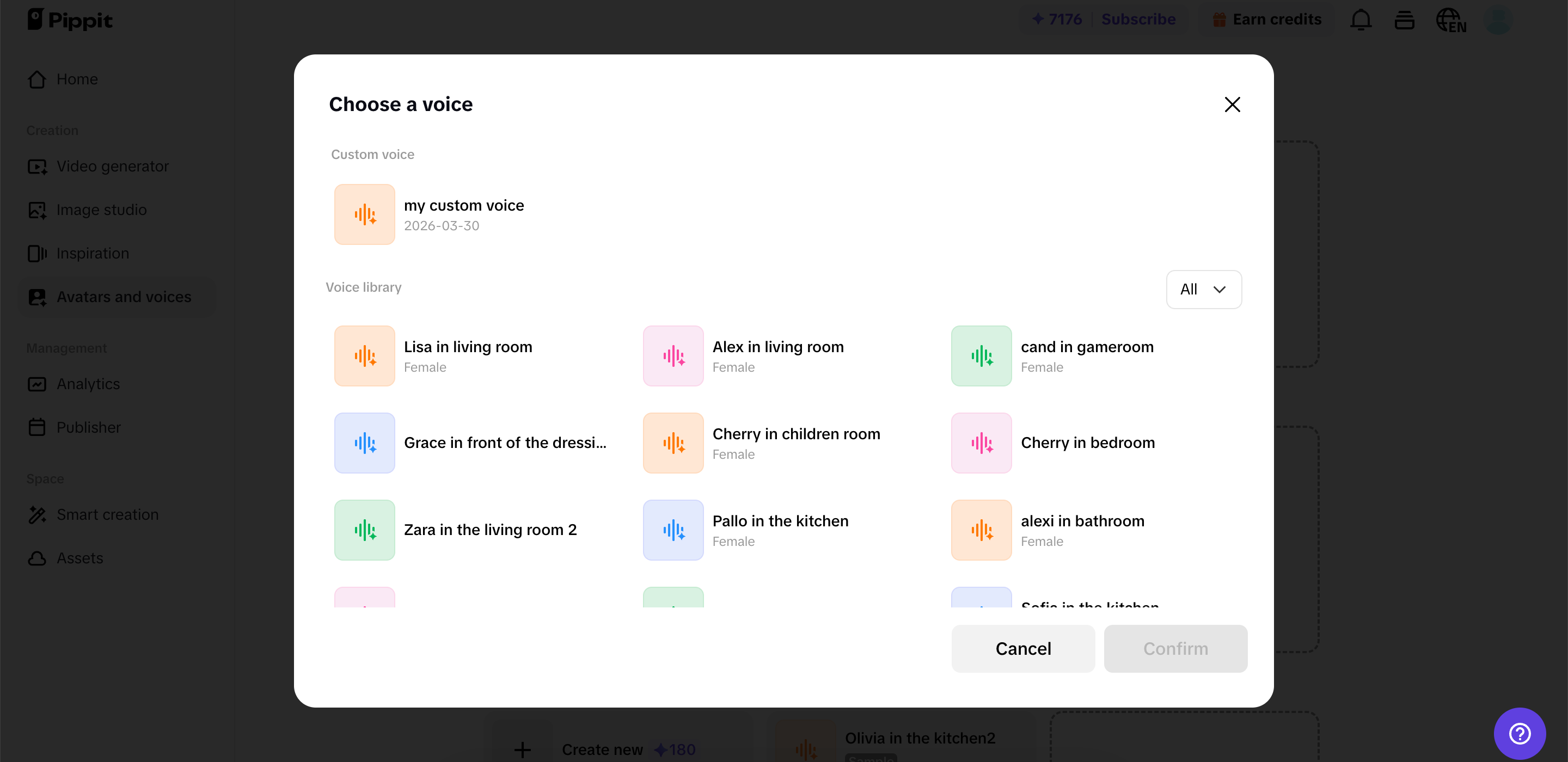Pick the pink Alex in living room icon
The width and height of the screenshot is (1568, 762).
(x=672, y=356)
